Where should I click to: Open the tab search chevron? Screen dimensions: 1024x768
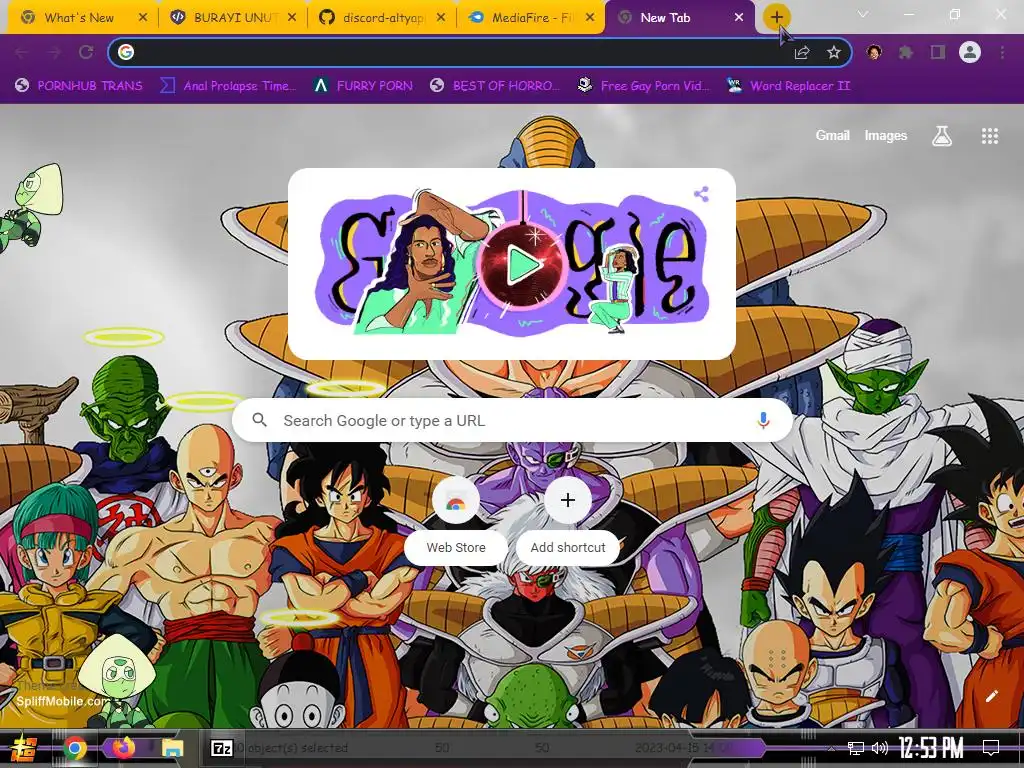(x=863, y=14)
